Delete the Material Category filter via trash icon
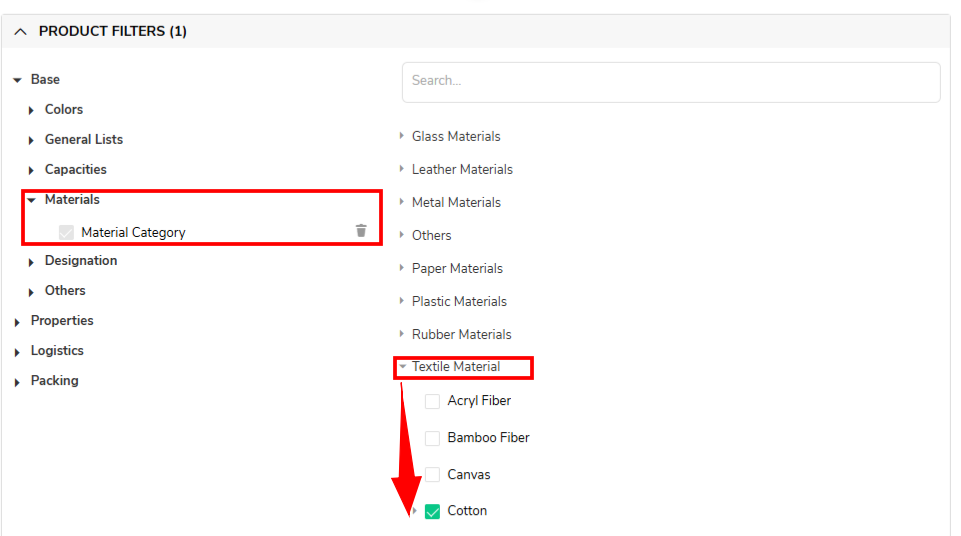This screenshot has height=536, width=961. [x=361, y=230]
